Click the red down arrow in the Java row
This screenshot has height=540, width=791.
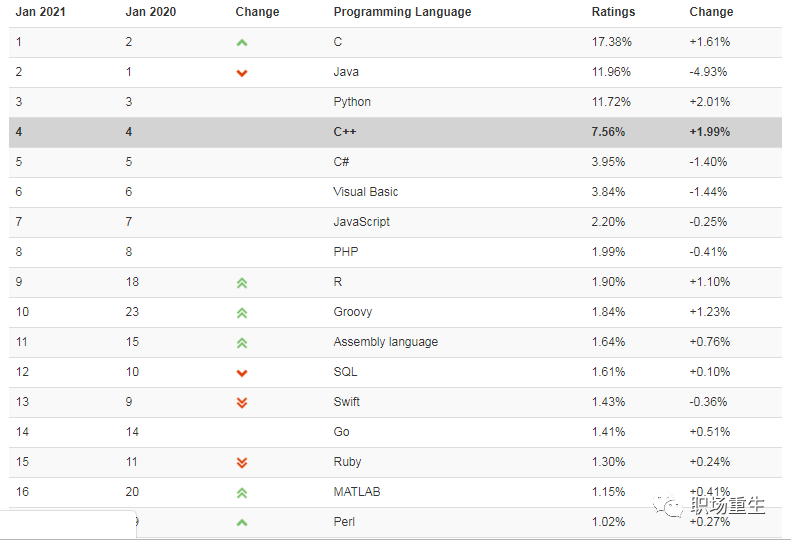242,73
